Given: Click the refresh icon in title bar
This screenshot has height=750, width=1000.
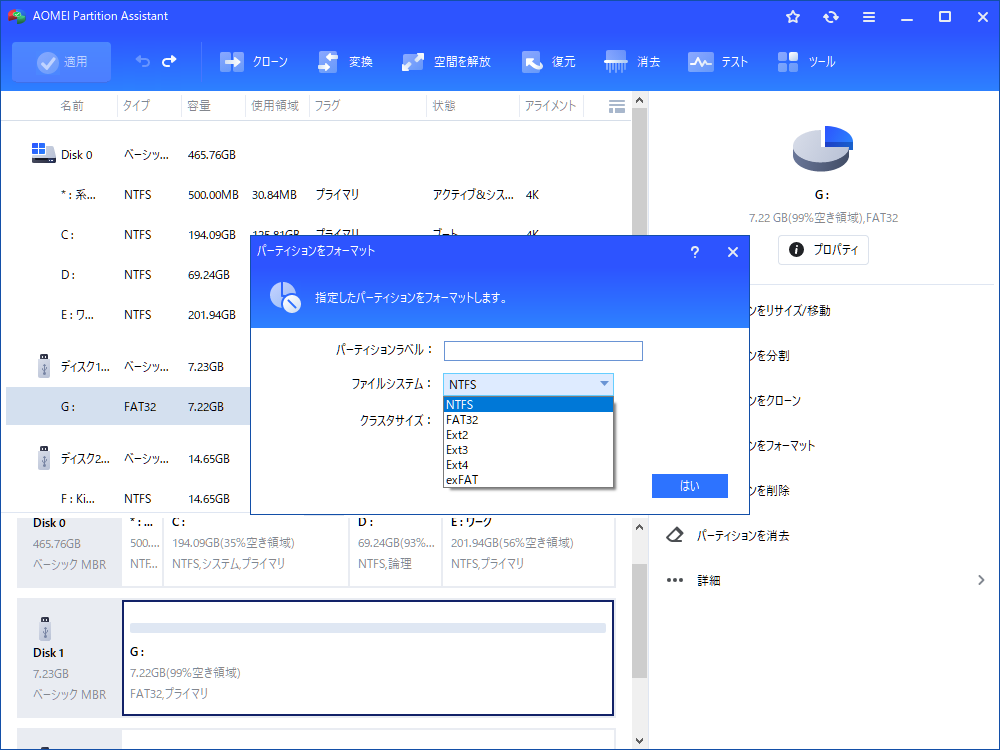Looking at the screenshot, I should (x=830, y=17).
